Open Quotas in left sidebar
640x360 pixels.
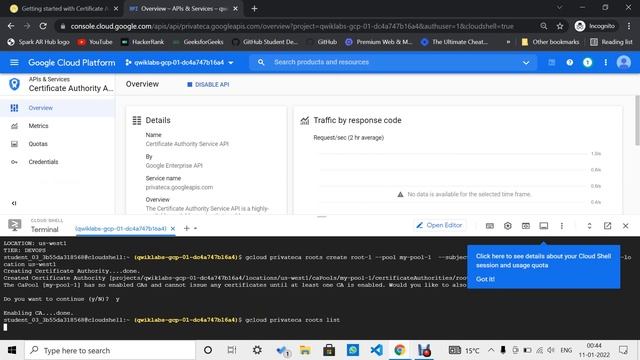57,144
